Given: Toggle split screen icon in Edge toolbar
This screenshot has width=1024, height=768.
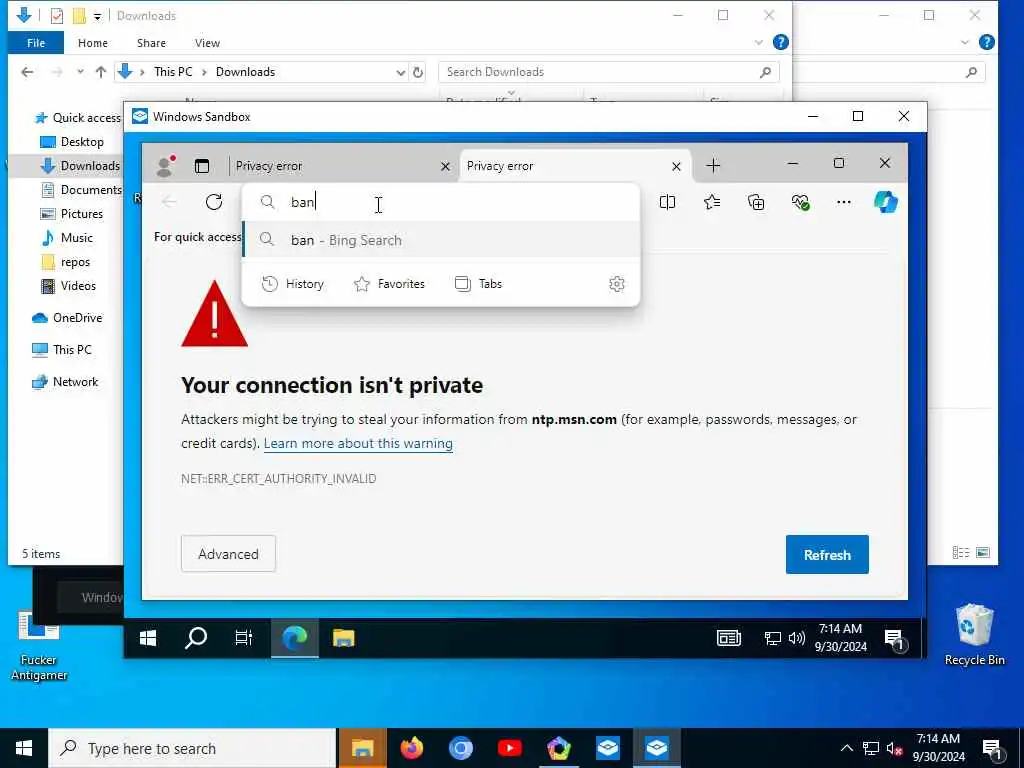Looking at the screenshot, I should tap(667, 202).
